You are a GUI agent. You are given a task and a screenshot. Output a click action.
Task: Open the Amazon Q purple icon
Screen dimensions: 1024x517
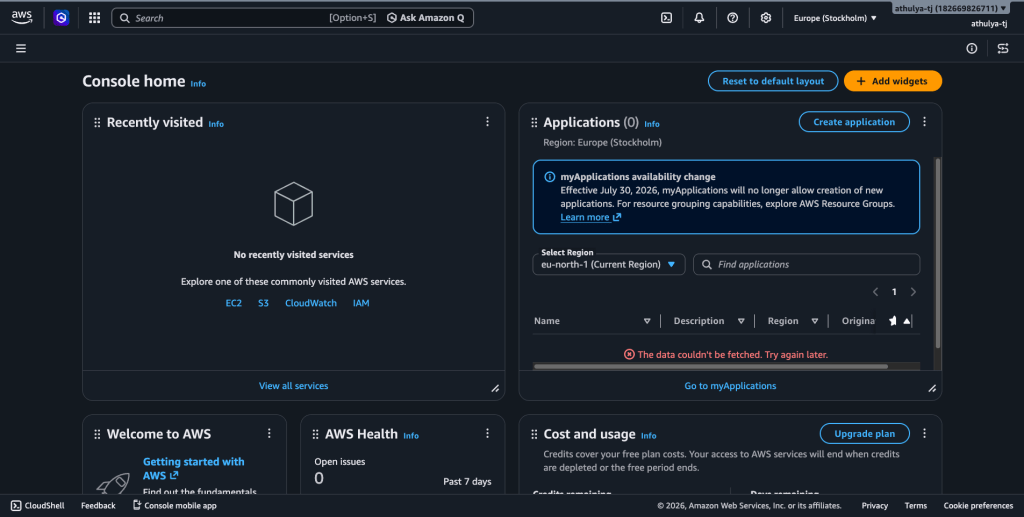point(61,18)
